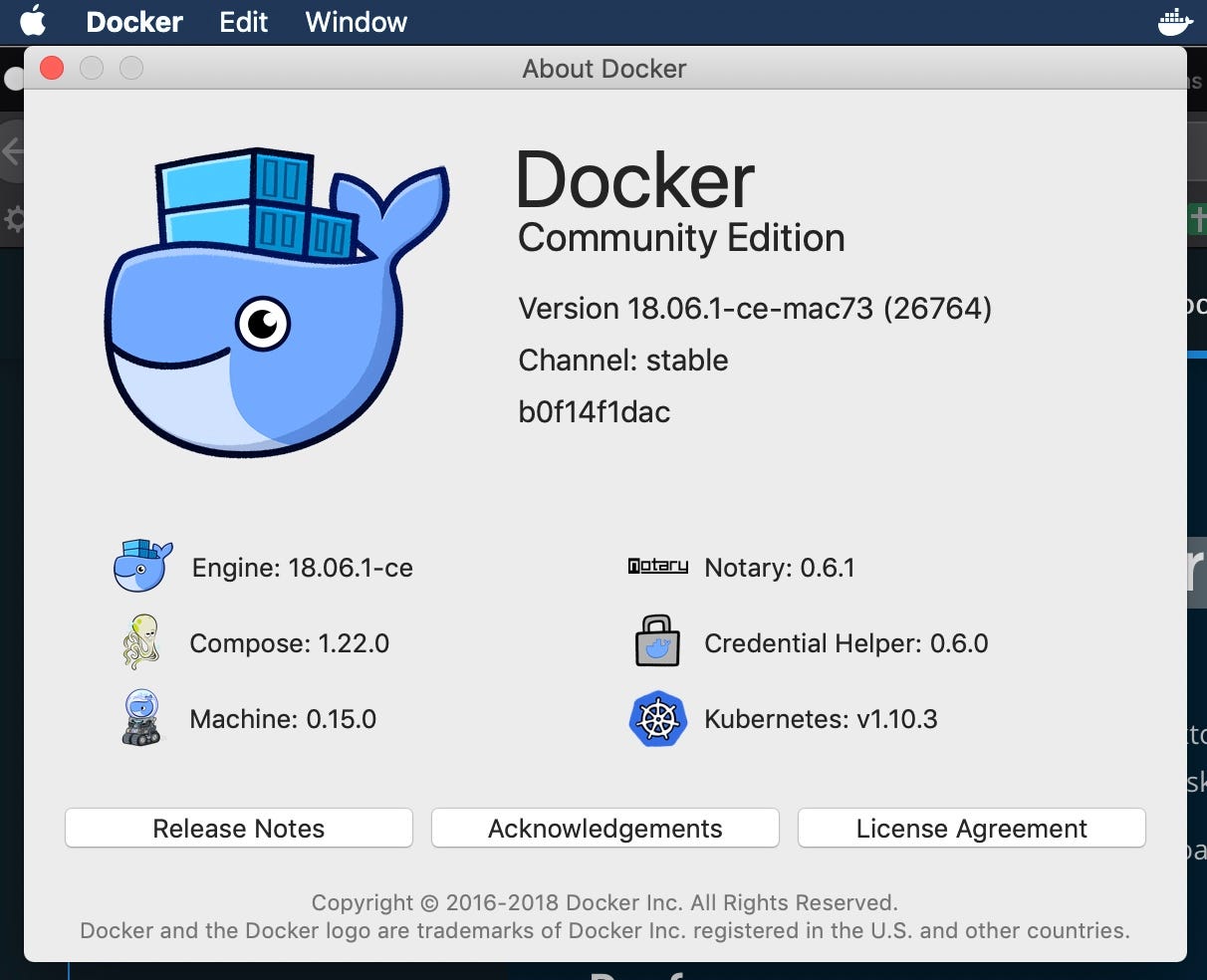Click the Docker trademarks notice line
The width and height of the screenshot is (1207, 980).
pos(604,931)
